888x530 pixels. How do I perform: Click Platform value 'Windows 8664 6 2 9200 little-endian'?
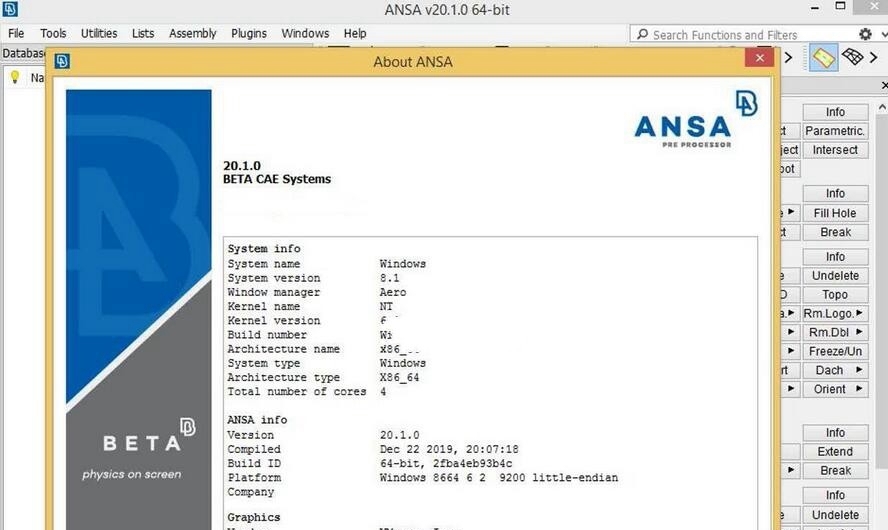[x=499, y=477]
